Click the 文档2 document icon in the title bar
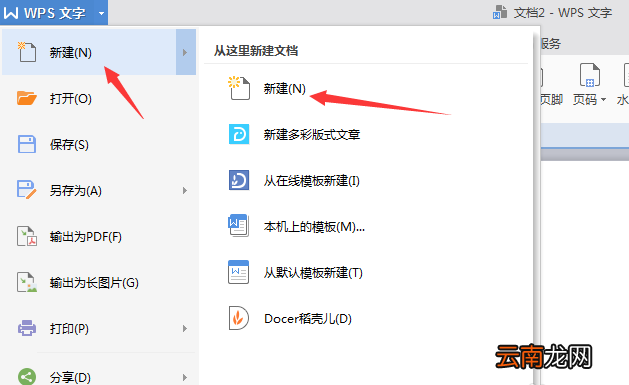 [x=499, y=12]
